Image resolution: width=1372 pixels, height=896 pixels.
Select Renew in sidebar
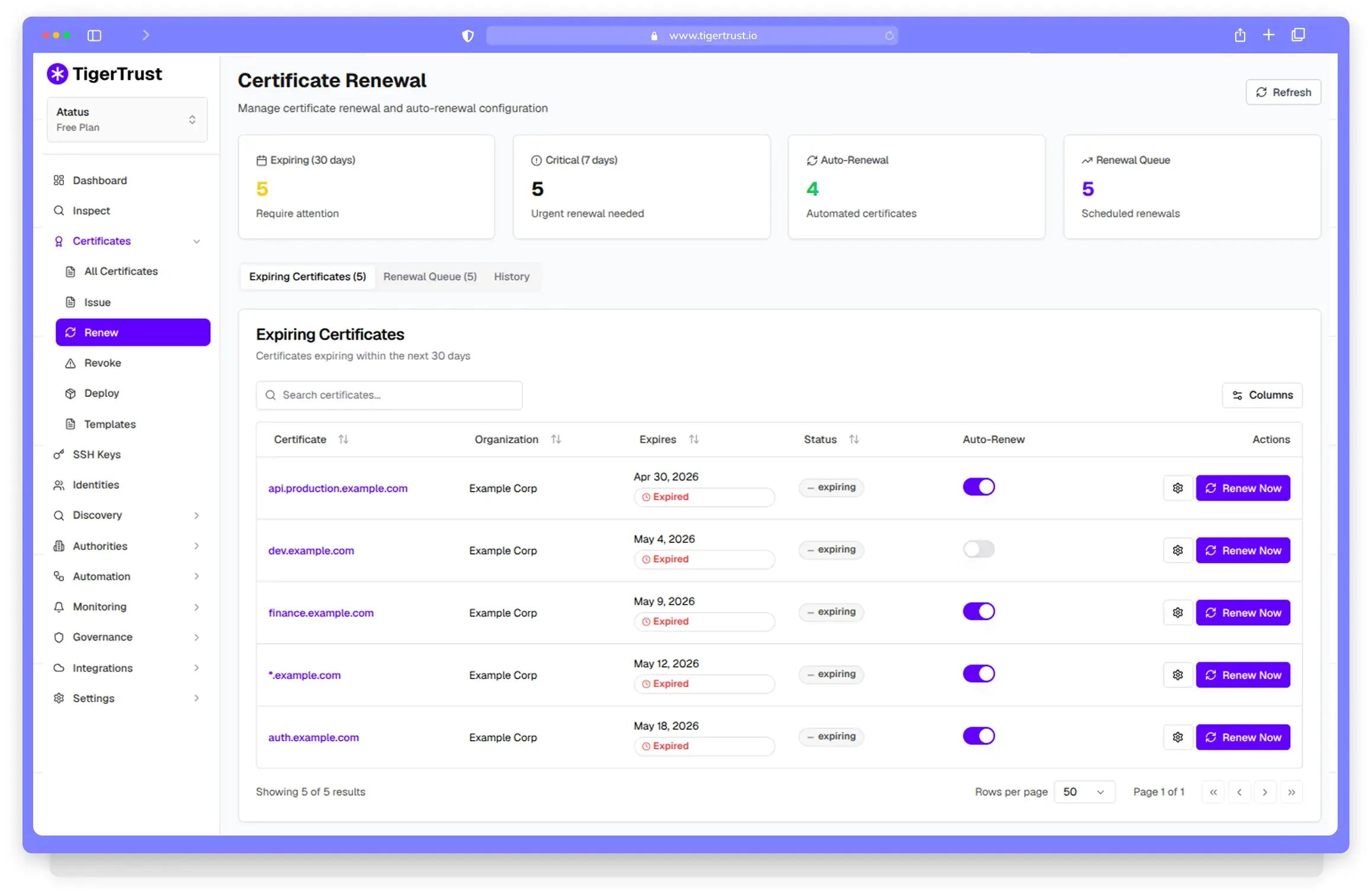click(x=133, y=332)
